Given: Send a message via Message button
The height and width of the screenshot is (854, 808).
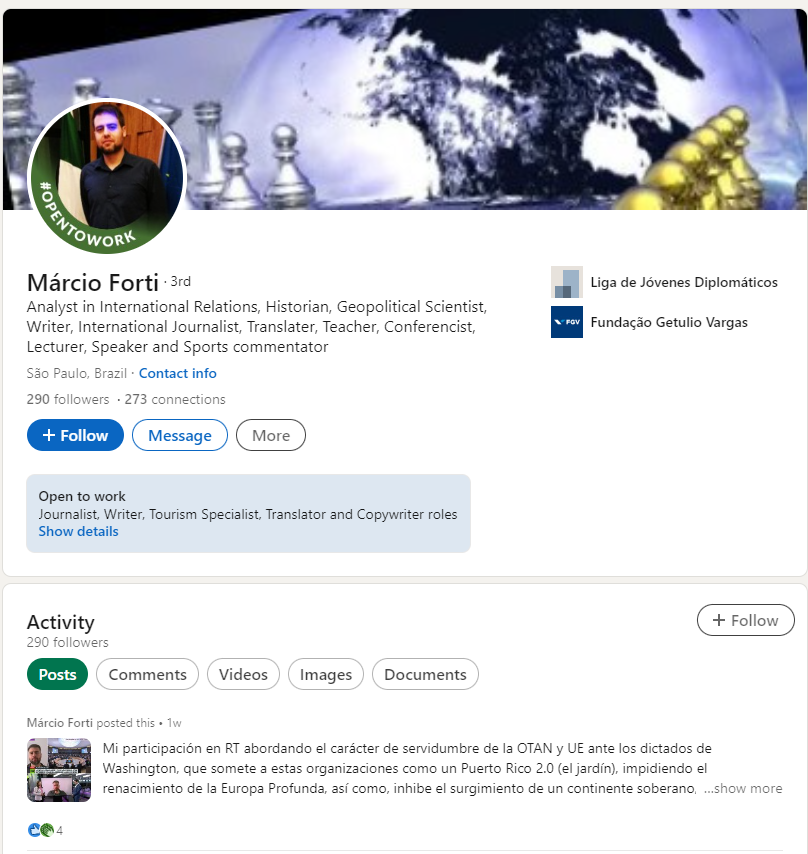Looking at the screenshot, I should click(x=180, y=435).
